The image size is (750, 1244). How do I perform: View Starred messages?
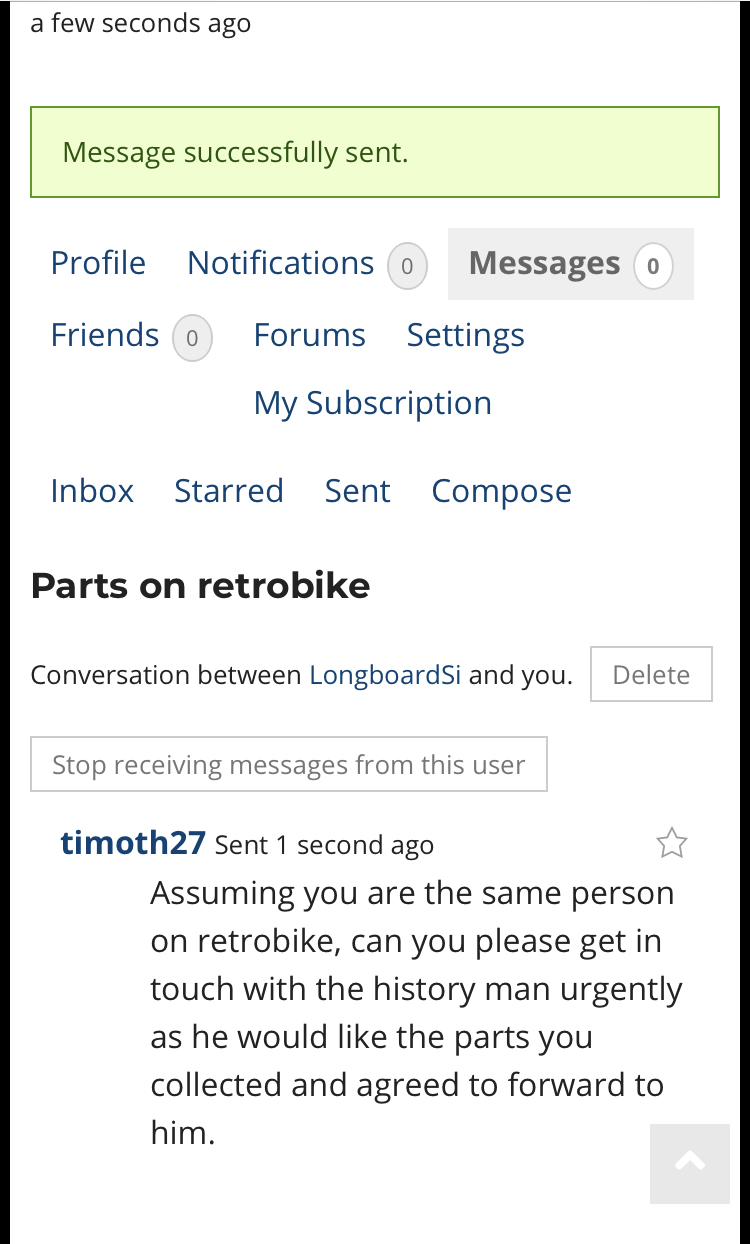click(229, 491)
